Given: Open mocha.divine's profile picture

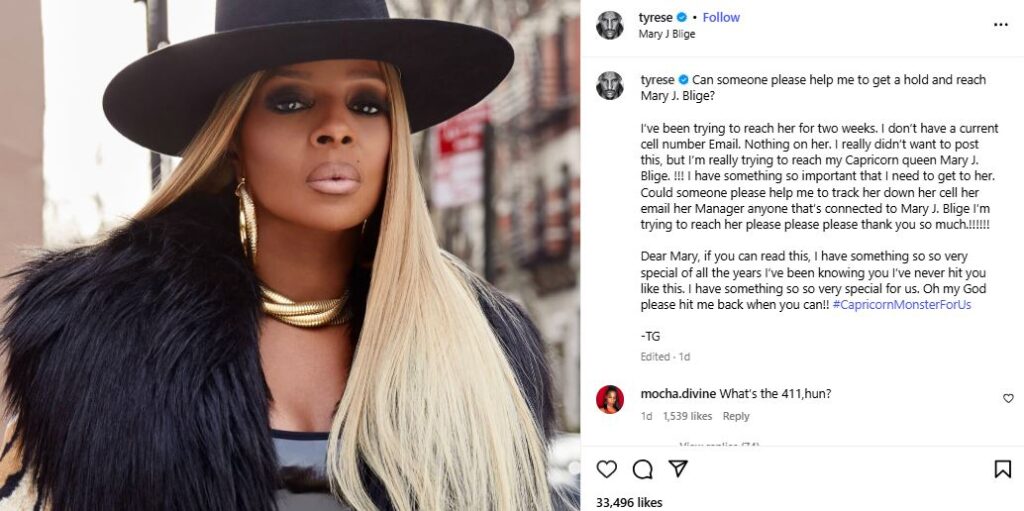Looking at the screenshot, I should [609, 399].
